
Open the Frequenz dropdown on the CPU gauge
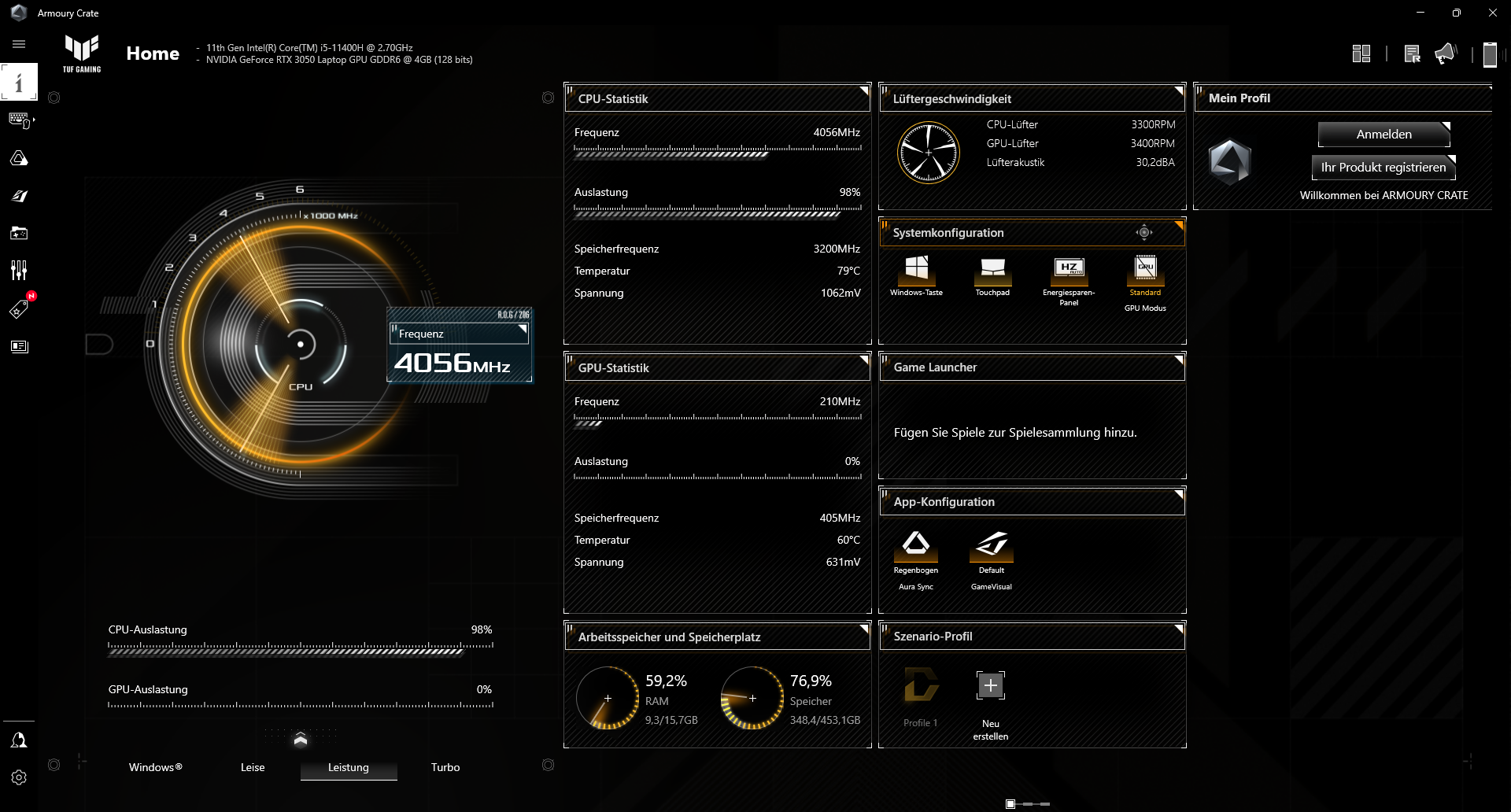coord(460,334)
